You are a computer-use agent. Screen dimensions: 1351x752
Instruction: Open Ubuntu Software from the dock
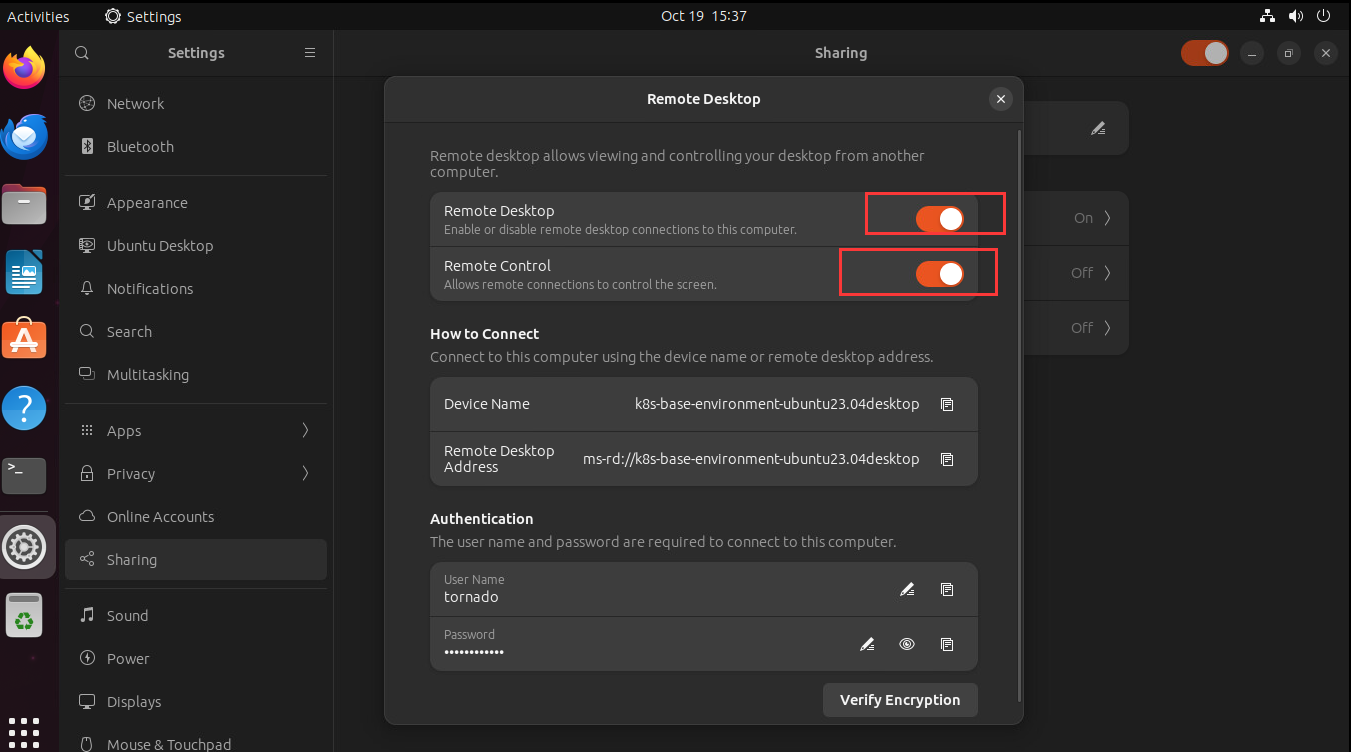tap(24, 340)
